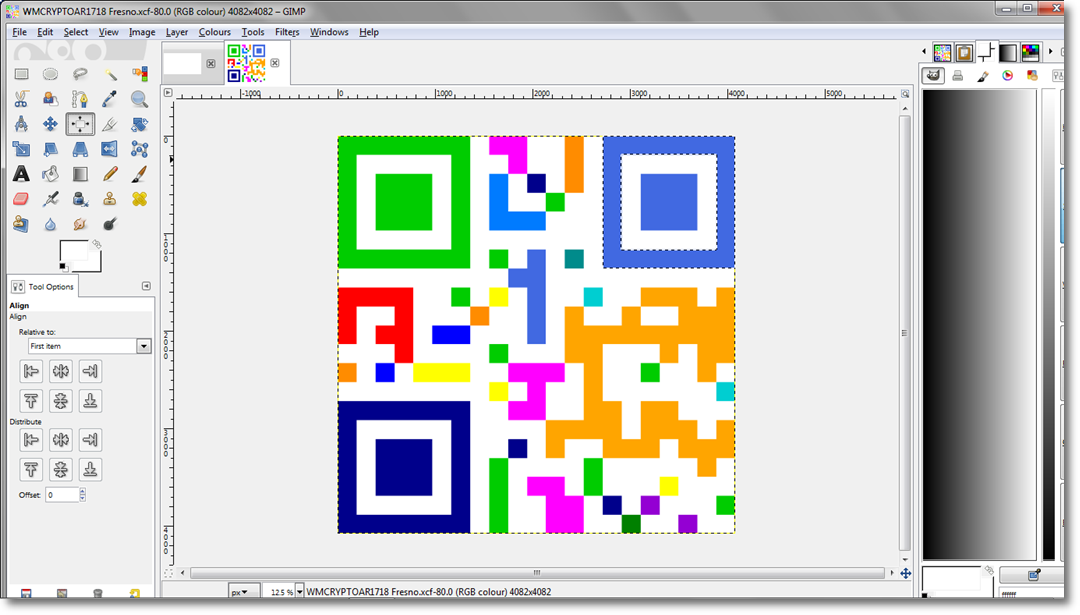Select the Measure compass tool

pyautogui.click(x=21, y=124)
